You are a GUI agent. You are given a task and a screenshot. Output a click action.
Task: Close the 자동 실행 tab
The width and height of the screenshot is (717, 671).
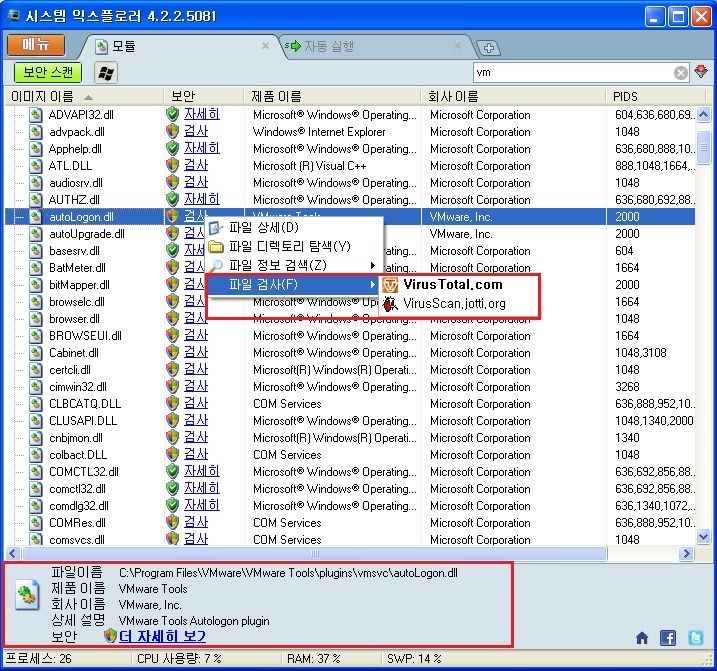coord(457,46)
